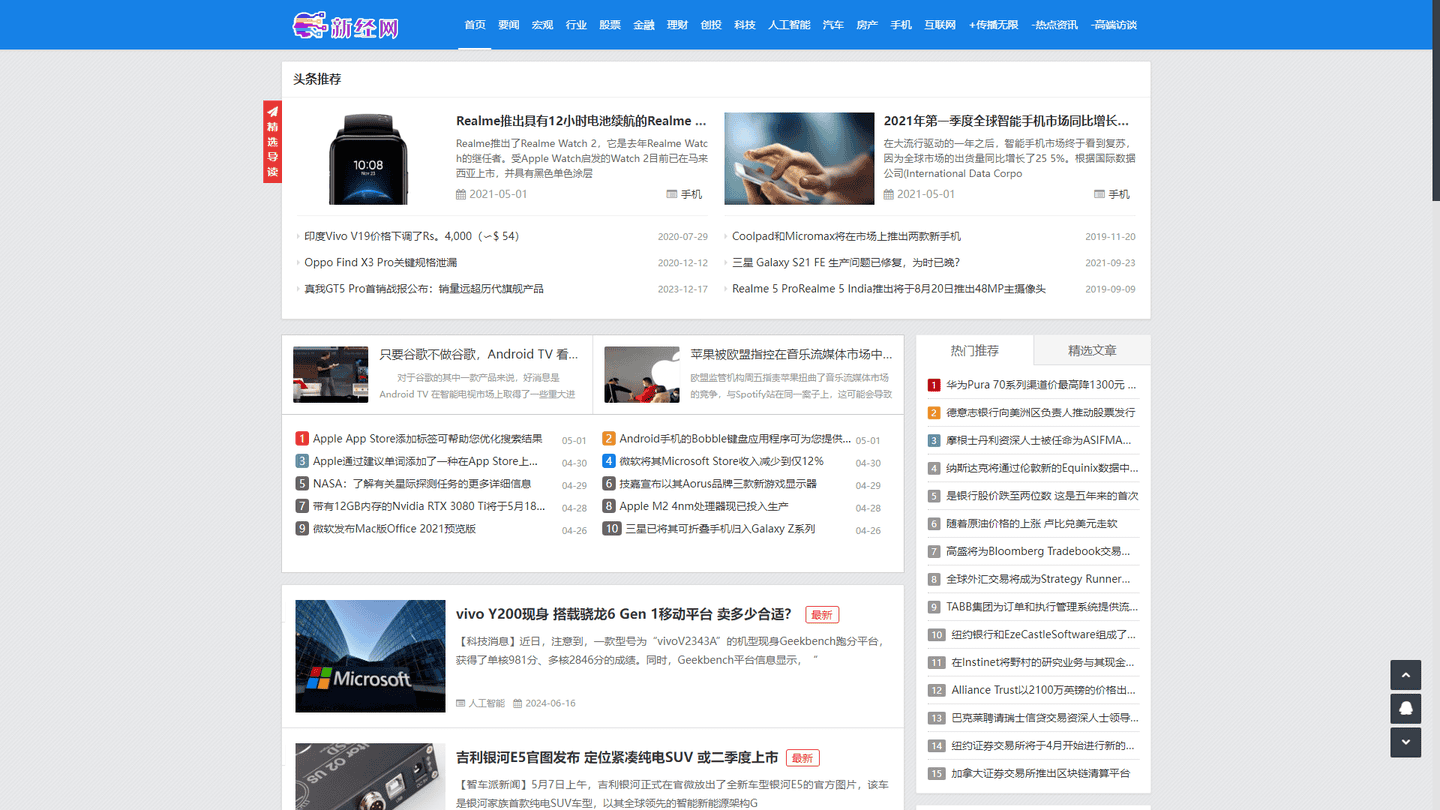Open the Coolpad和Micromax article link
This screenshot has width=1440, height=810.
click(846, 236)
